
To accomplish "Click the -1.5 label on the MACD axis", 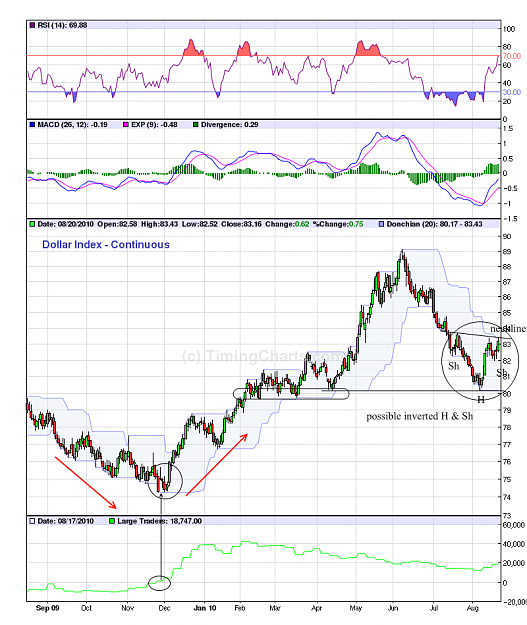I will (509, 218).
